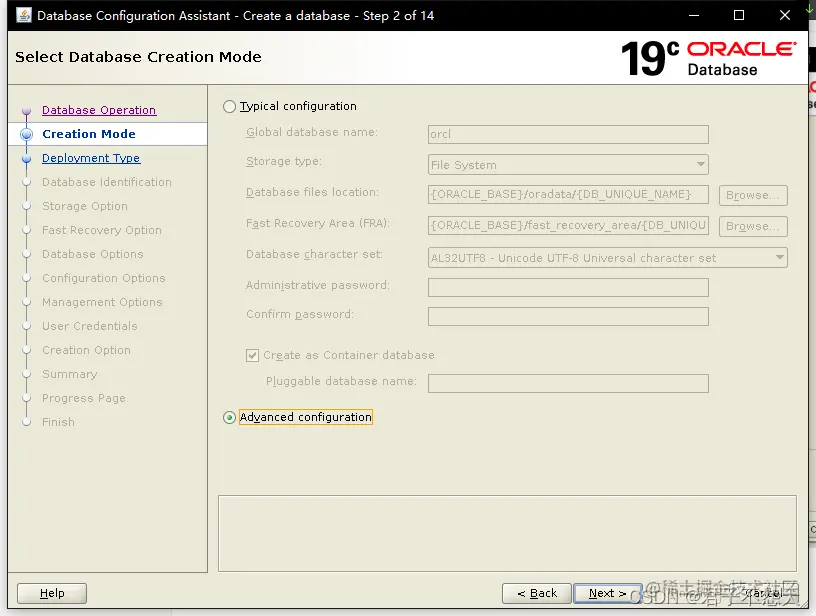The height and width of the screenshot is (616, 816).
Task: Click the Progress Page step
Action: coord(84,398)
